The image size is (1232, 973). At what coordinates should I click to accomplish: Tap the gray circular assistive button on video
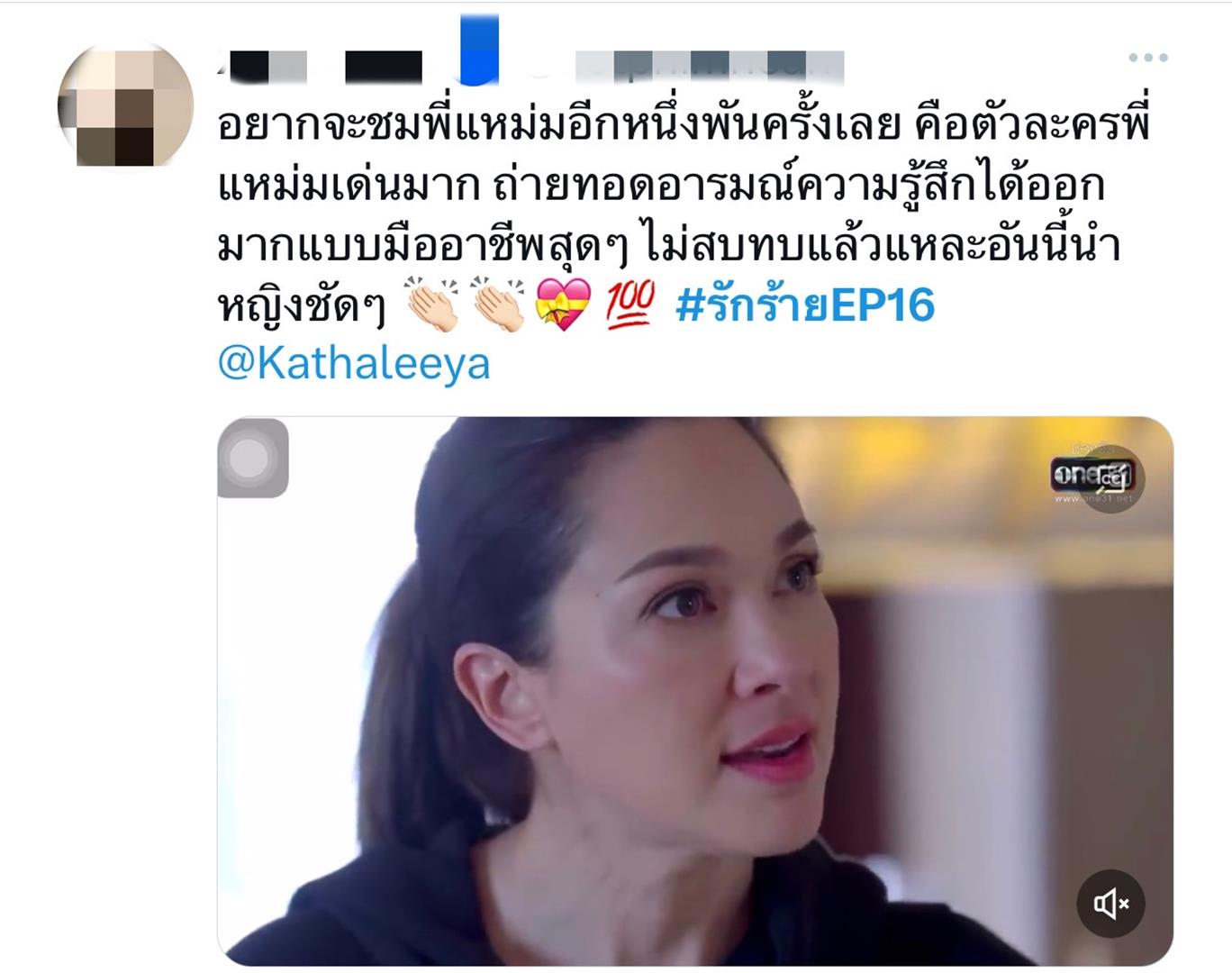point(253,458)
